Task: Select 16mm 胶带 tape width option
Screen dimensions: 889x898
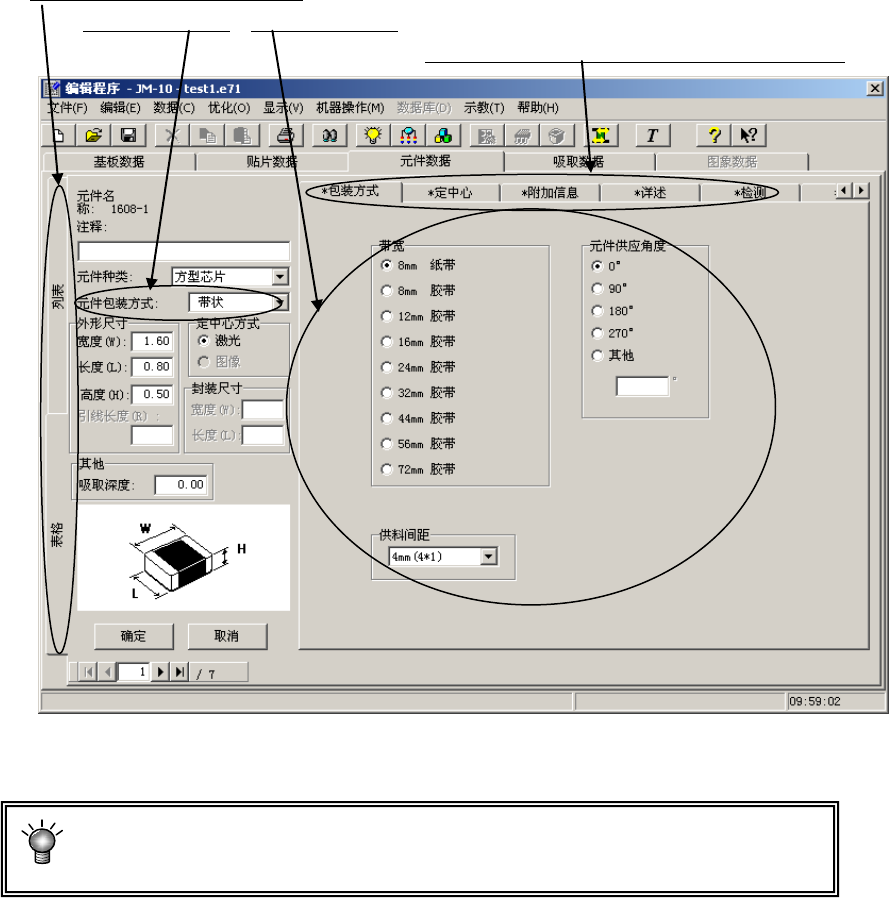Action: pyautogui.click(x=418, y=342)
